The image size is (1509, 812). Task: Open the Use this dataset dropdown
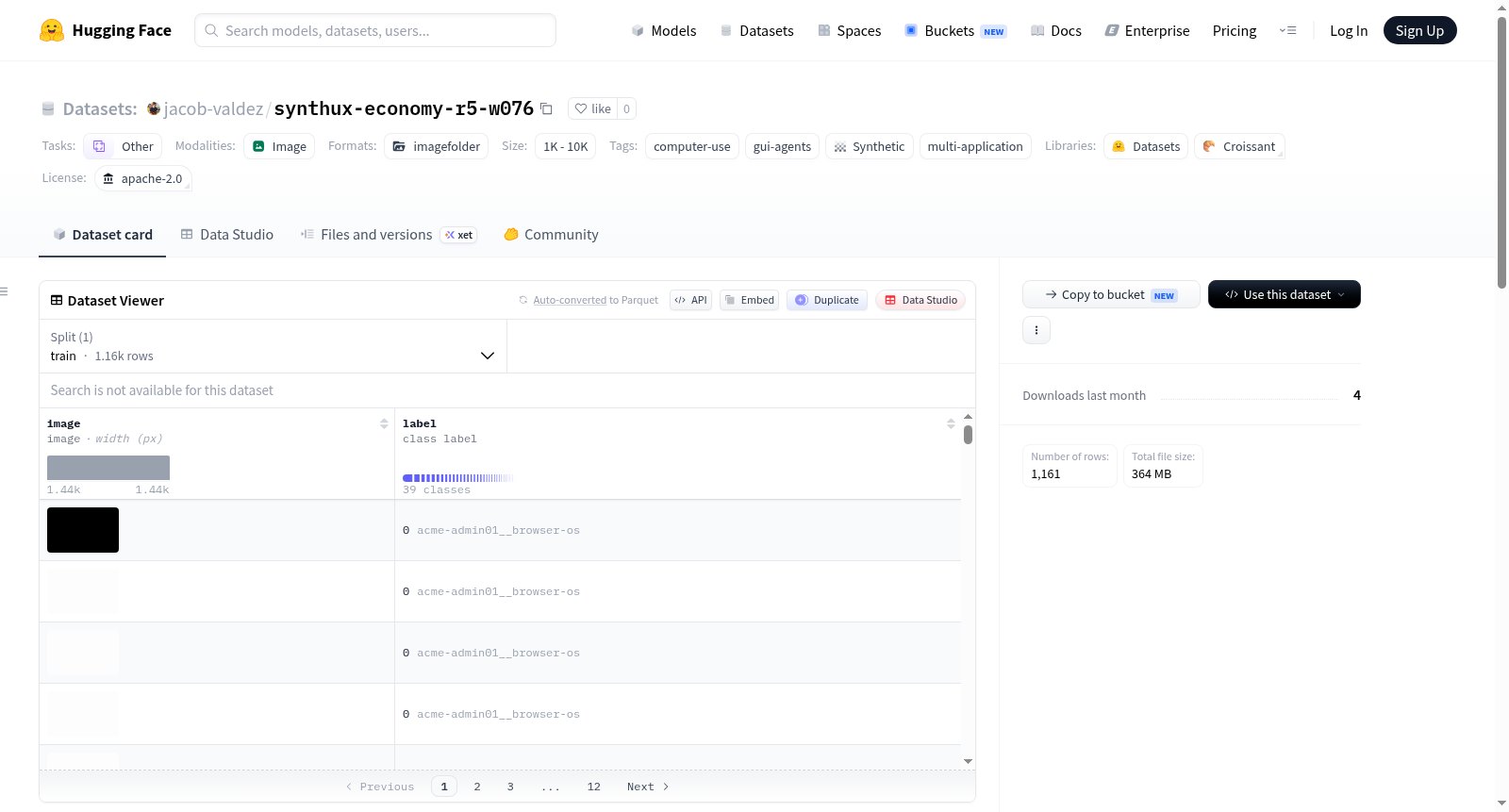[x=1285, y=294]
